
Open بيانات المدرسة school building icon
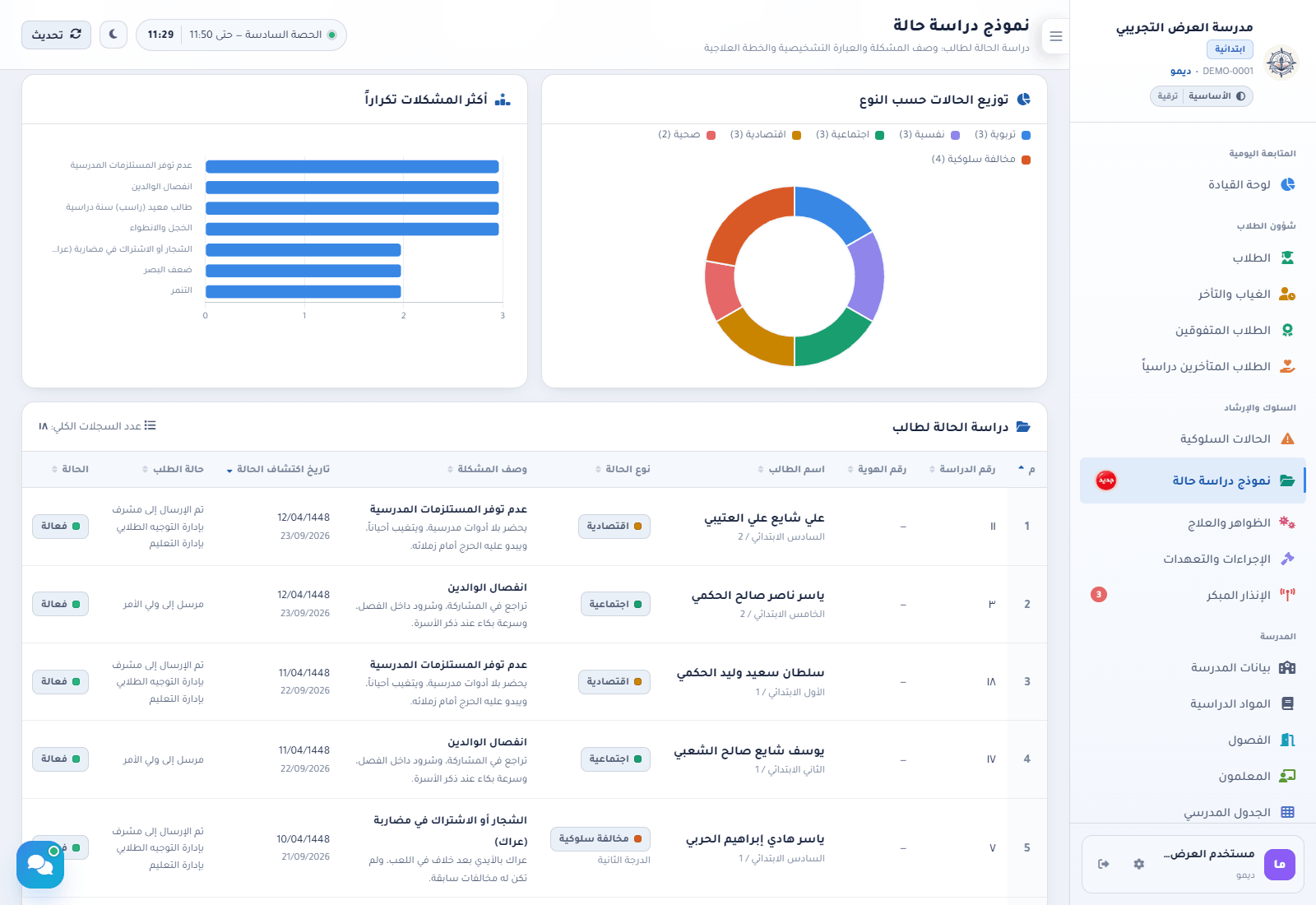pos(1288,667)
